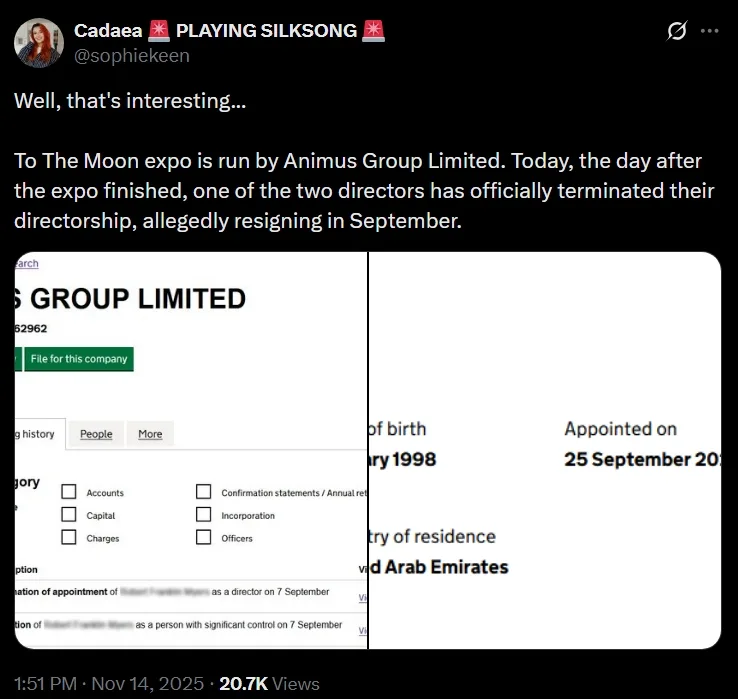Click Cadaea's profile avatar
This screenshot has height=699, width=738.
click(39, 43)
